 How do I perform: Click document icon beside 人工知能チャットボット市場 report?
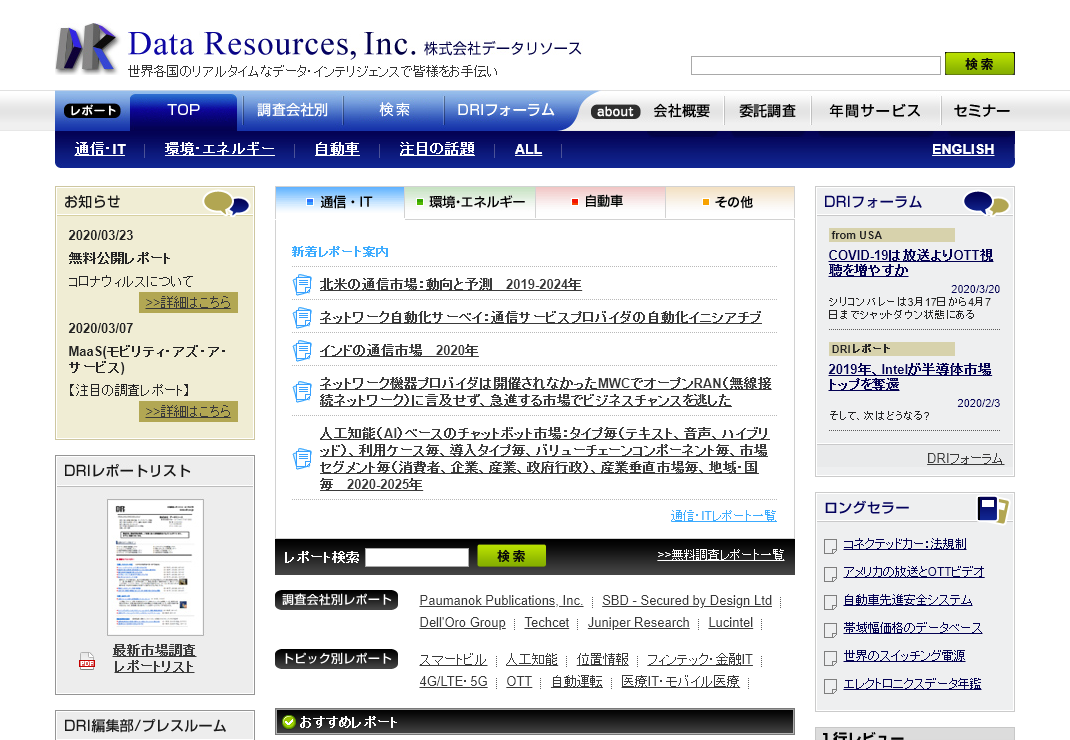[x=302, y=458]
